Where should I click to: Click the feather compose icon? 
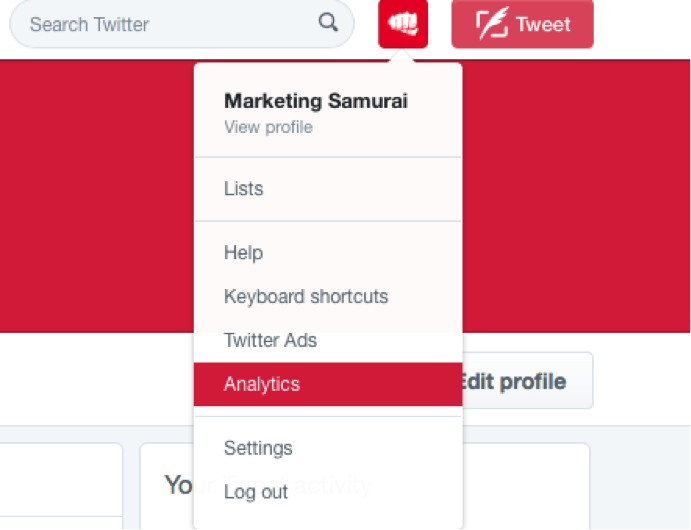click(492, 23)
